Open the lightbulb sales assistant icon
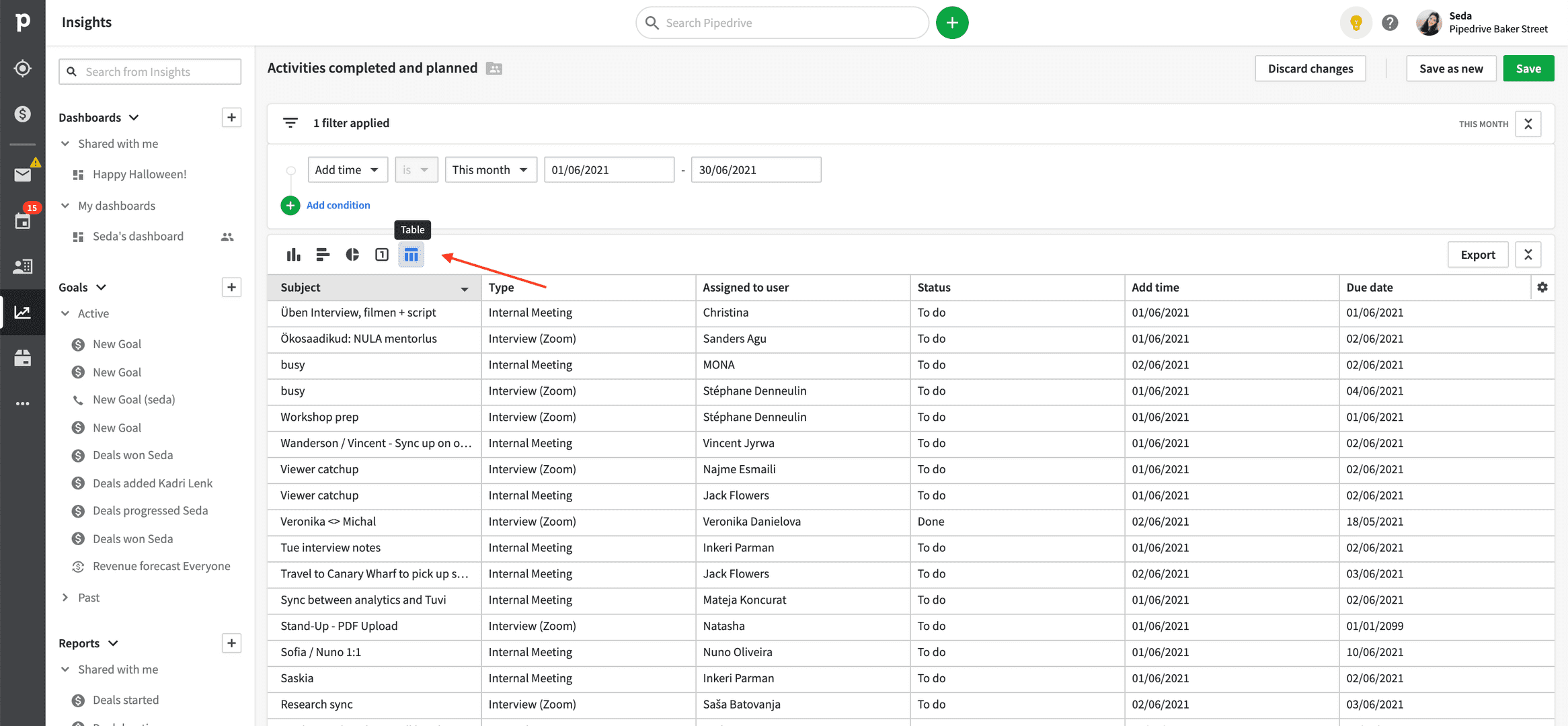This screenshot has height=726, width=1568. point(1356,23)
